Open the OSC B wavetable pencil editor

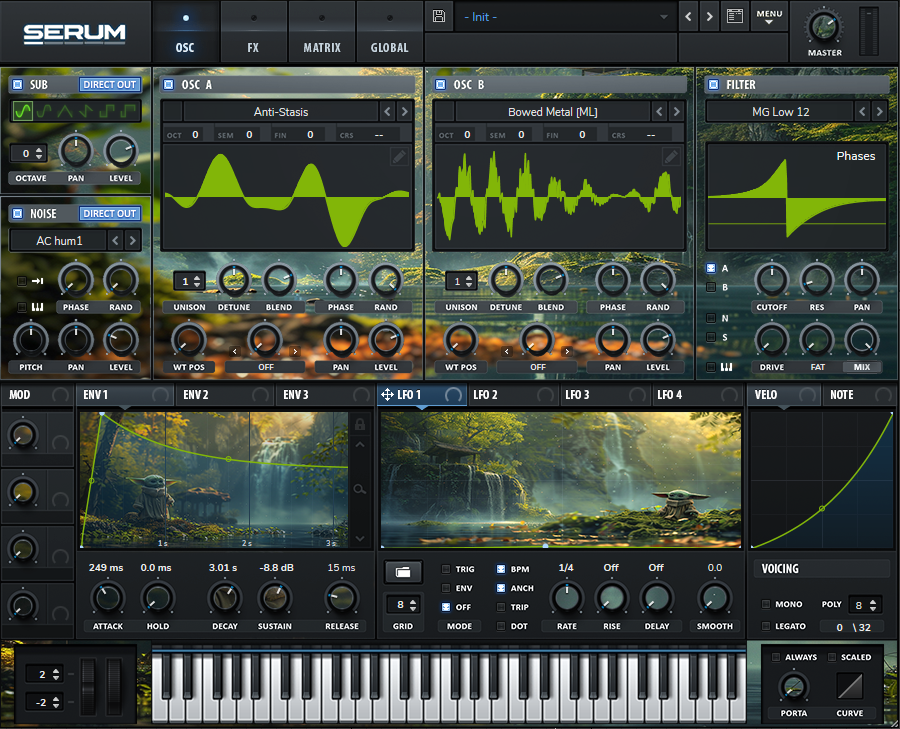pyautogui.click(x=670, y=156)
